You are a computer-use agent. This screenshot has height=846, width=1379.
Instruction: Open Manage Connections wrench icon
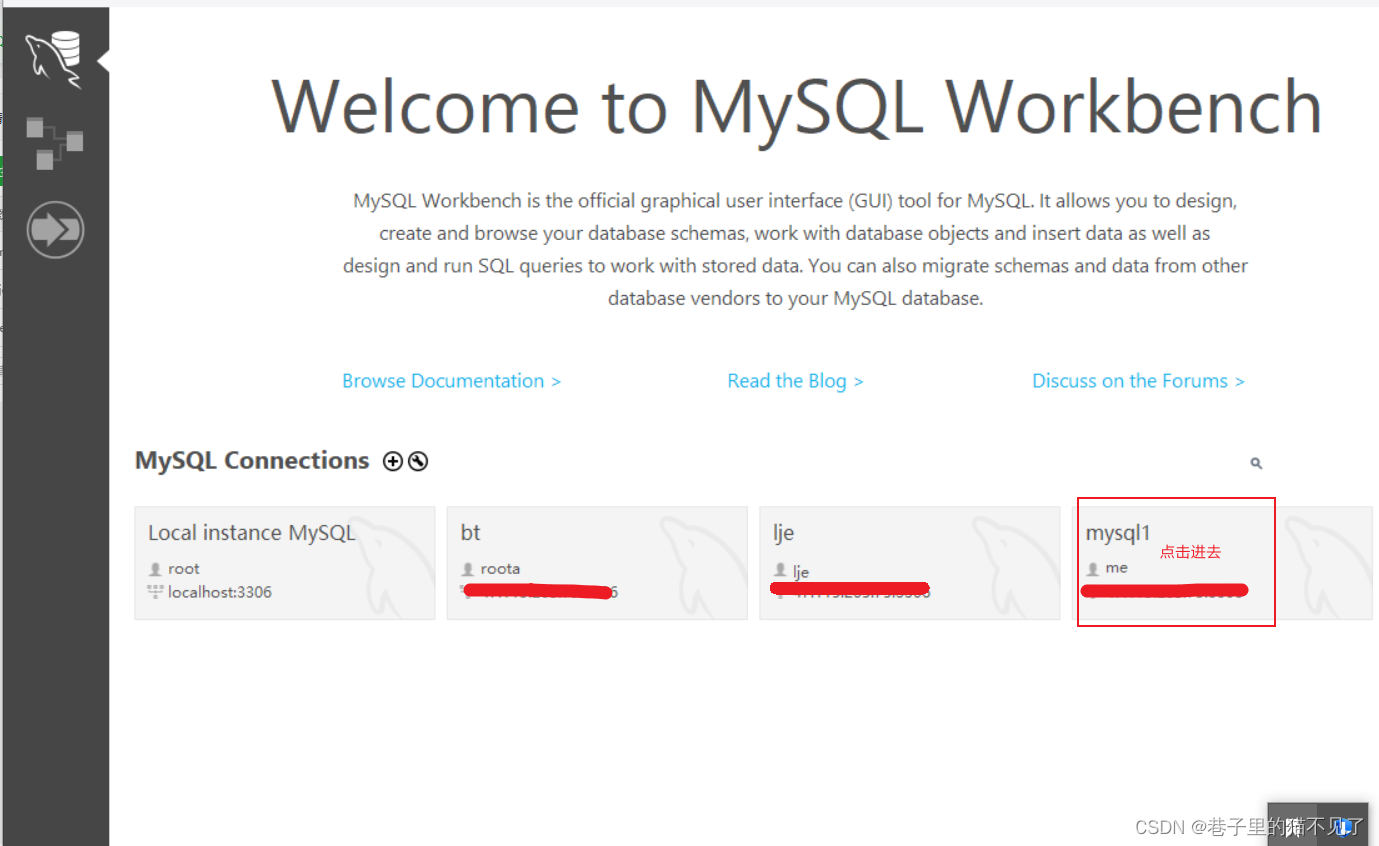pos(418,461)
